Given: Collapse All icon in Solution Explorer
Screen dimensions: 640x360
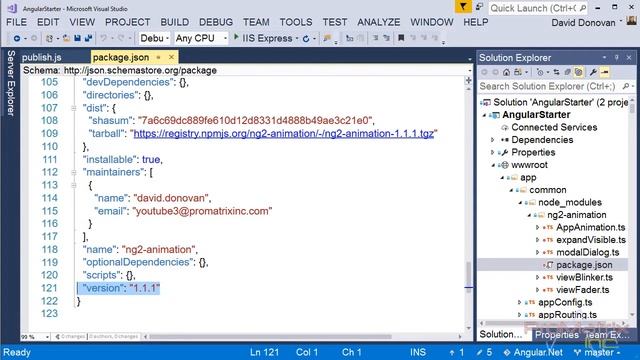Looking at the screenshot, I should pos(567,72).
